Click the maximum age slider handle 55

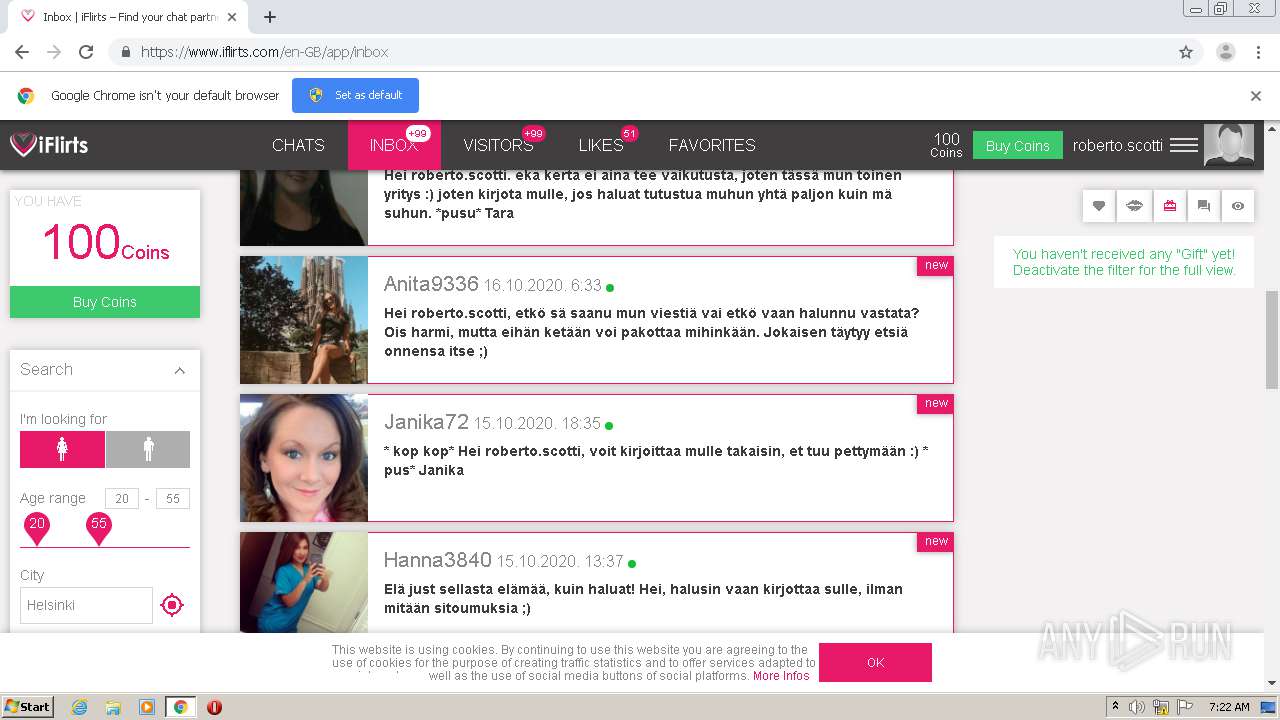point(98,528)
